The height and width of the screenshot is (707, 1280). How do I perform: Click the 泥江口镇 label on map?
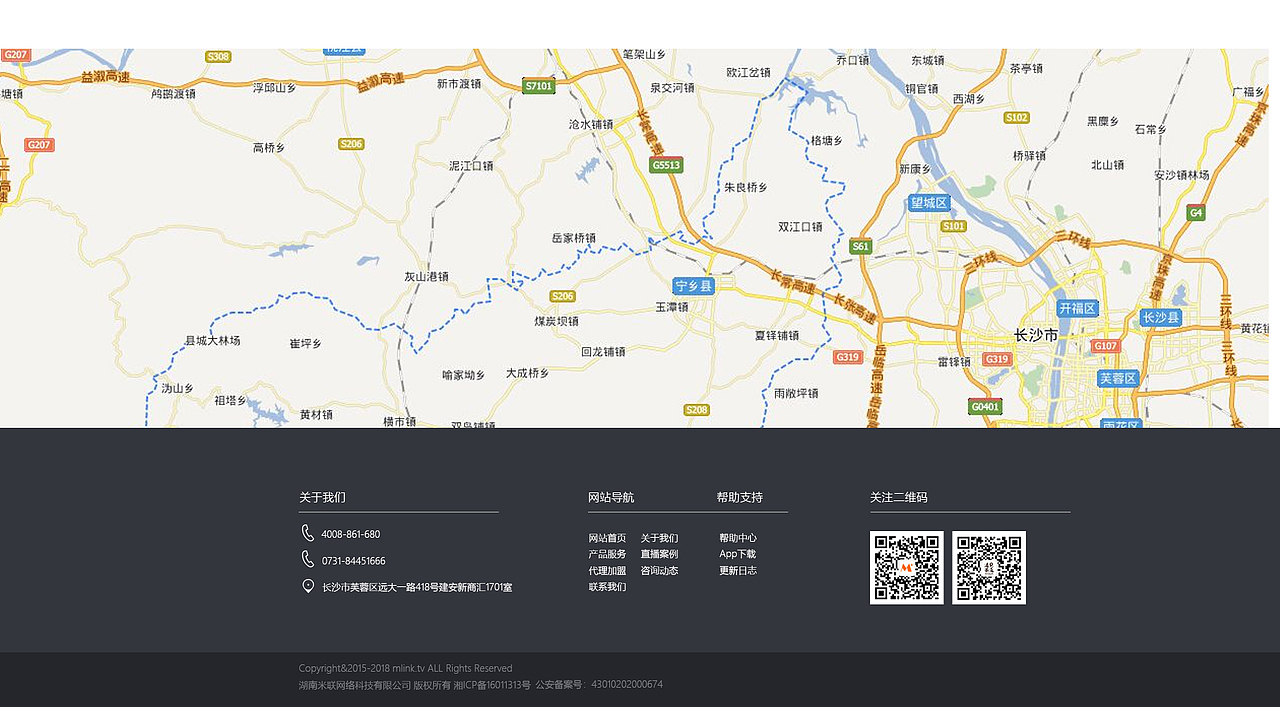tap(471, 166)
